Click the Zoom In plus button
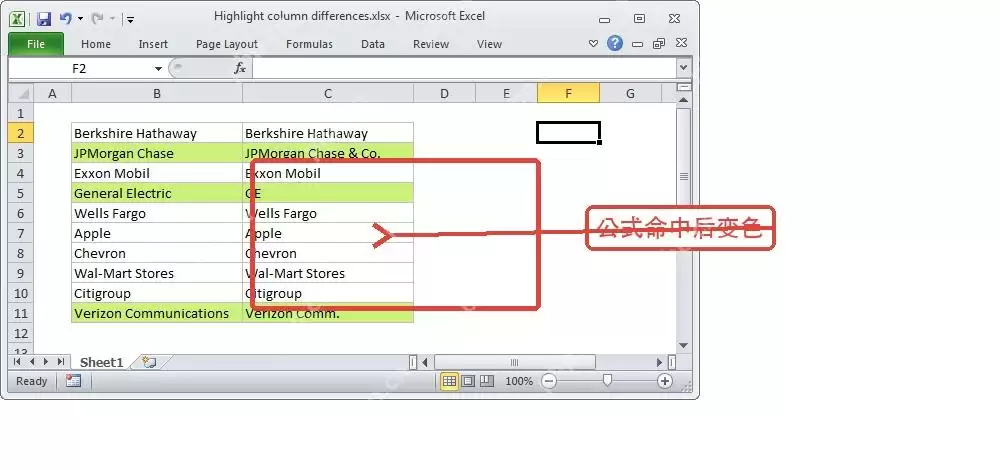The width and height of the screenshot is (1000, 470). [665, 381]
